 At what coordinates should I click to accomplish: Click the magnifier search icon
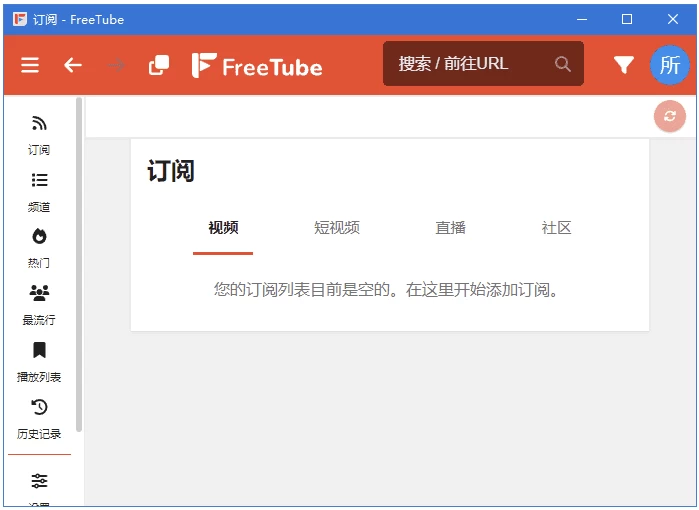[563, 64]
